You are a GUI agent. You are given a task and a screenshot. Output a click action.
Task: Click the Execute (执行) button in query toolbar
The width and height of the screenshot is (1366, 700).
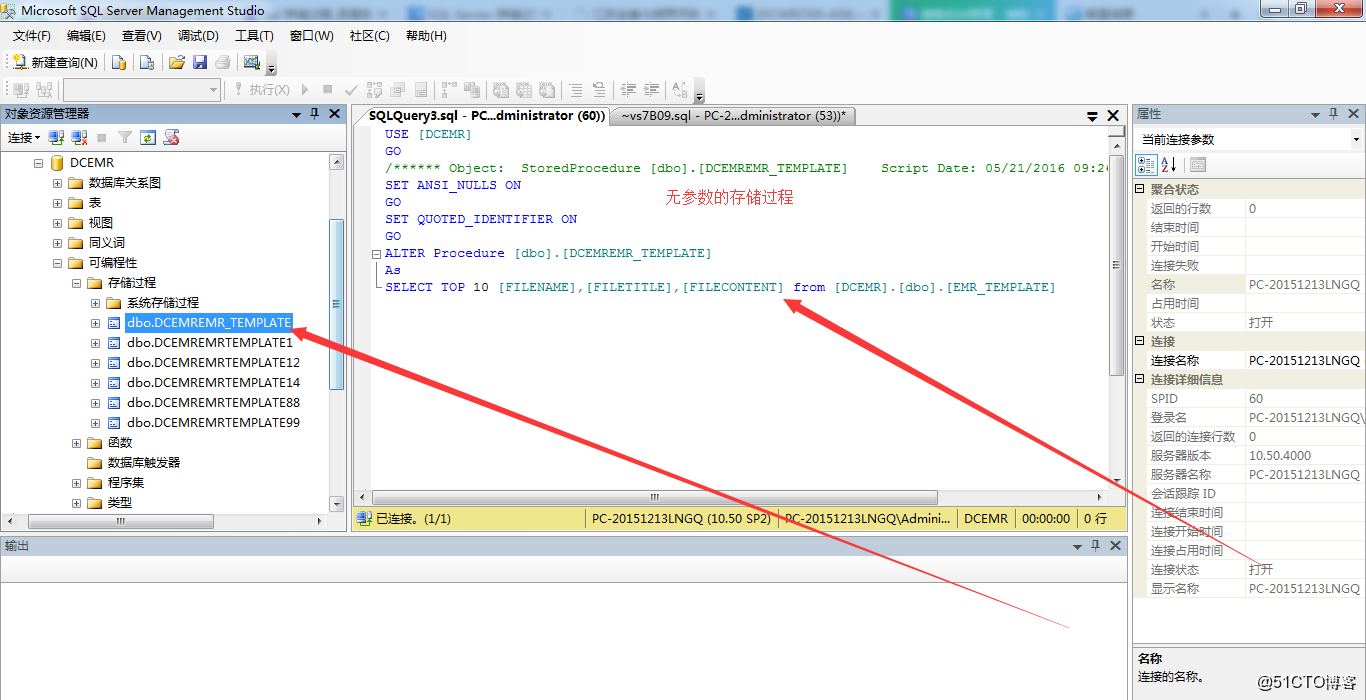pyautogui.click(x=261, y=90)
